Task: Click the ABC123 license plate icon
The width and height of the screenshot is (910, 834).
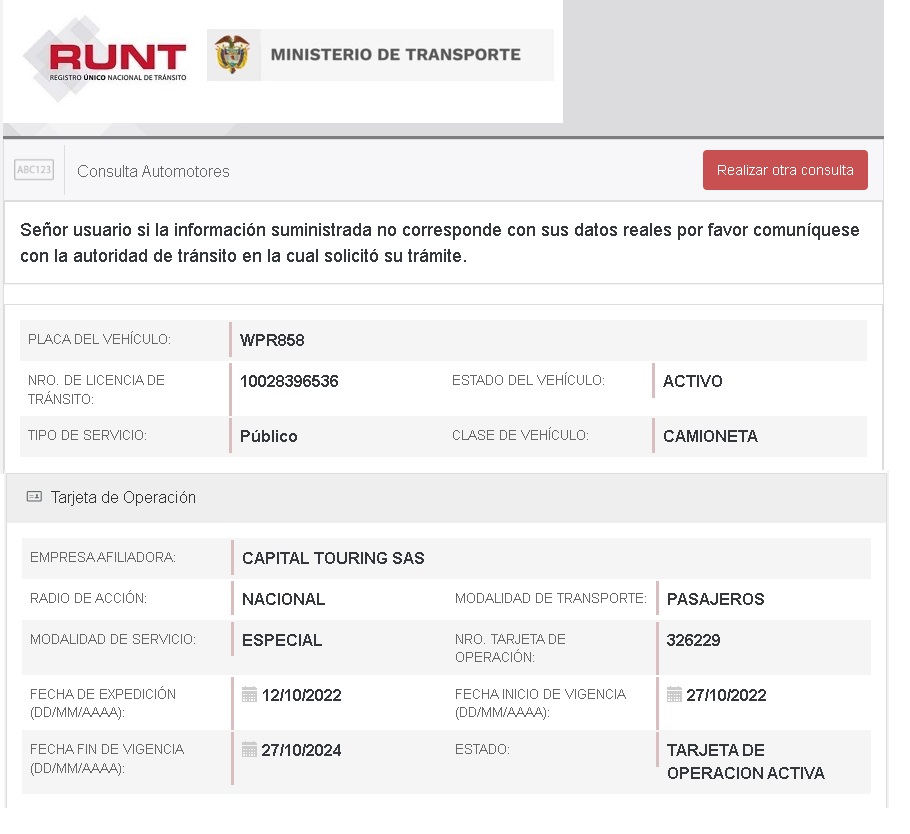Action: [34, 170]
